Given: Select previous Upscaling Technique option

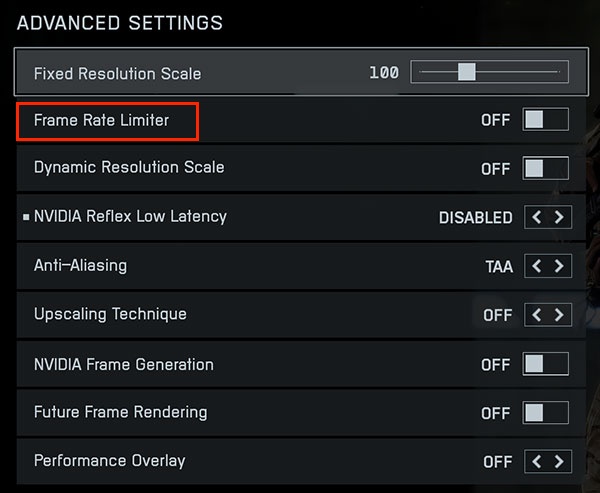Looking at the screenshot, I should coord(536,315).
